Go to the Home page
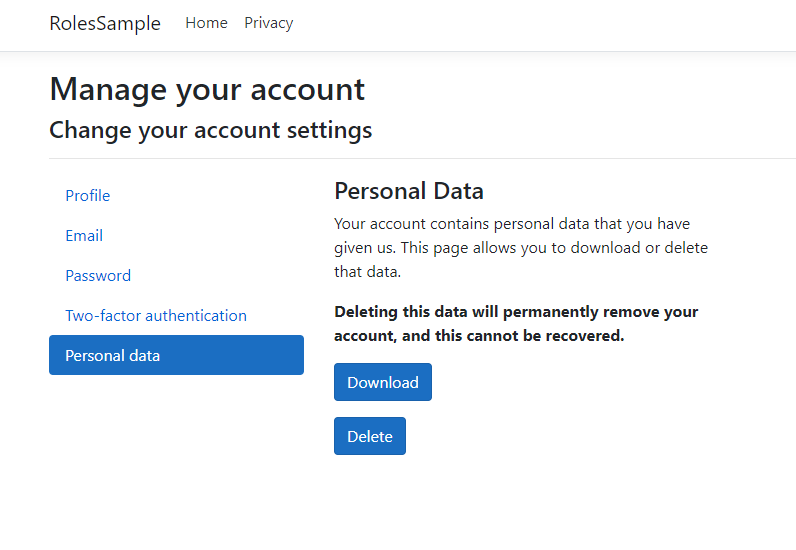 (x=206, y=23)
